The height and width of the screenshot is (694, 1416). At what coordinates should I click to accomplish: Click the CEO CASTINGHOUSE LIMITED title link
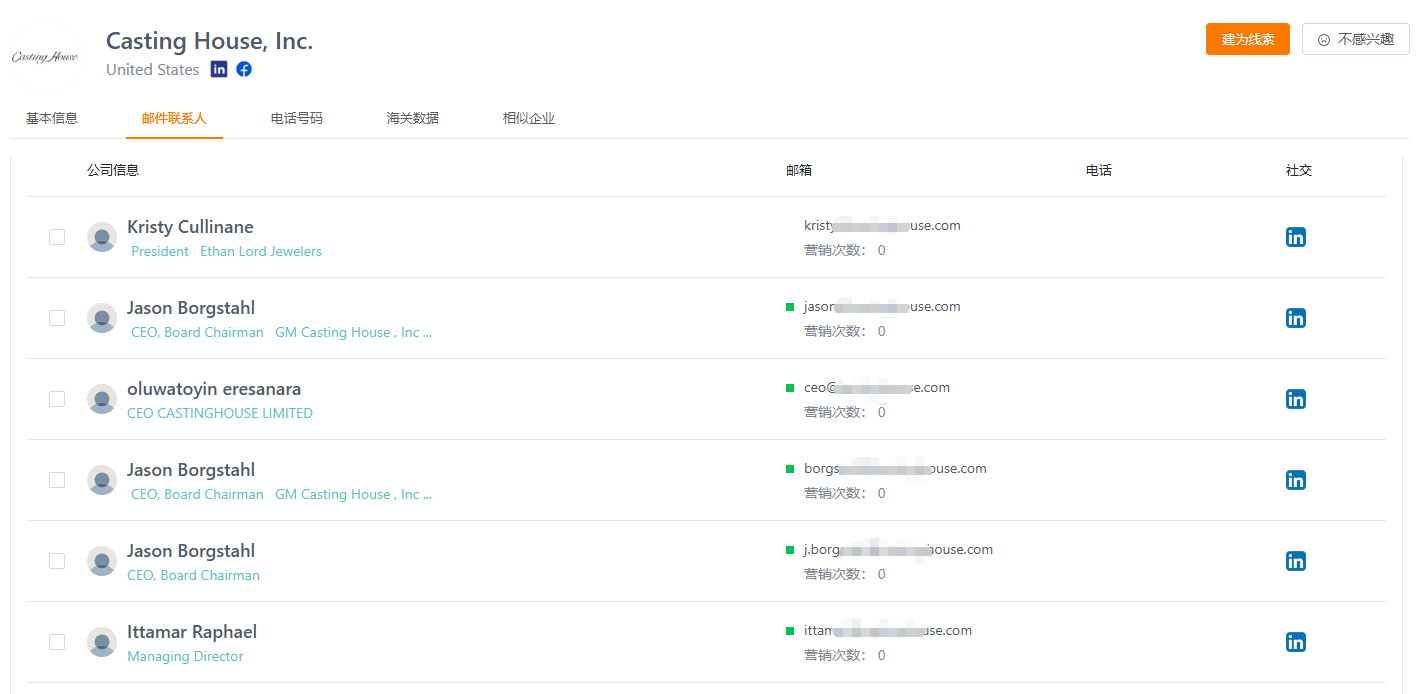(x=220, y=413)
